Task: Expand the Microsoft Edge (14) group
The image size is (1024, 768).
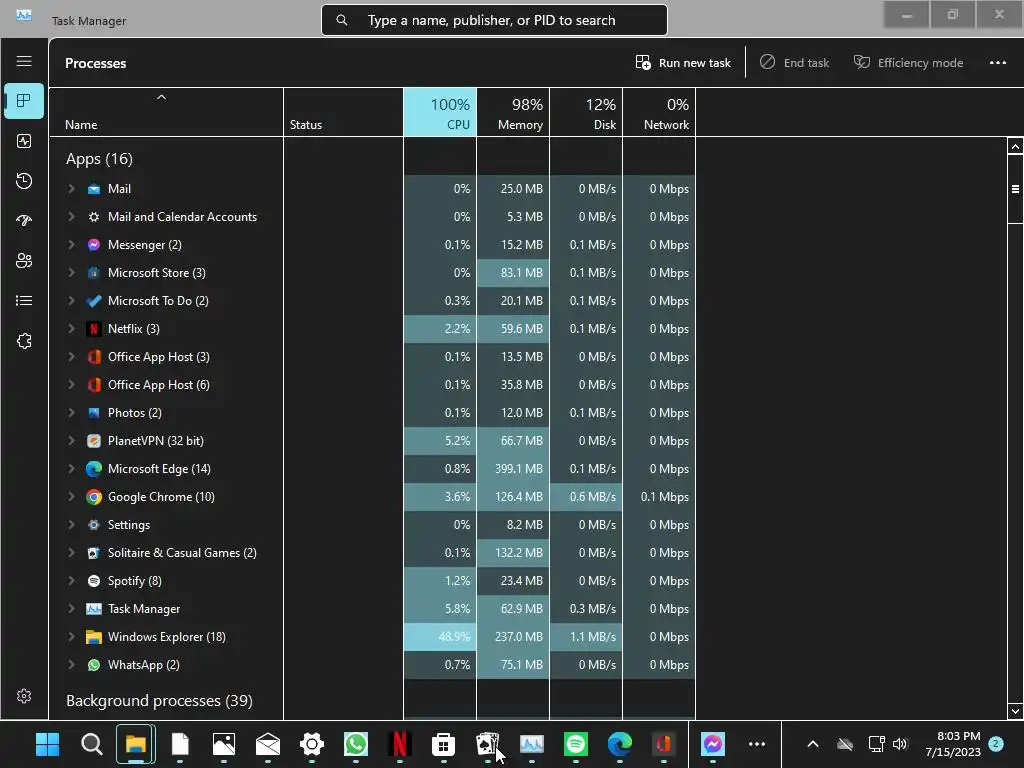Action: pos(71,469)
